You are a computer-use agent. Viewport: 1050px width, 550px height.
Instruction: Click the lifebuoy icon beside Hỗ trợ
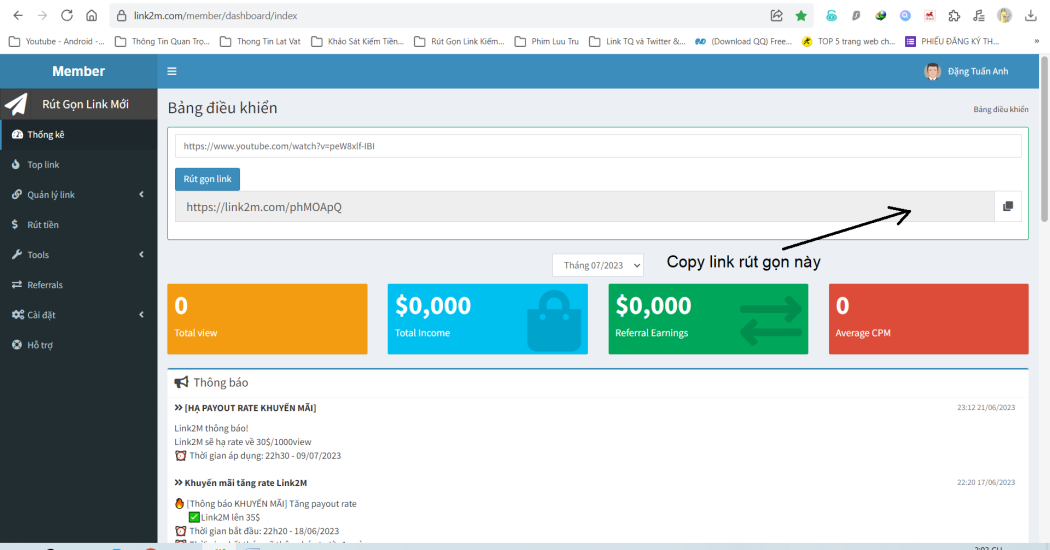click(x=17, y=344)
